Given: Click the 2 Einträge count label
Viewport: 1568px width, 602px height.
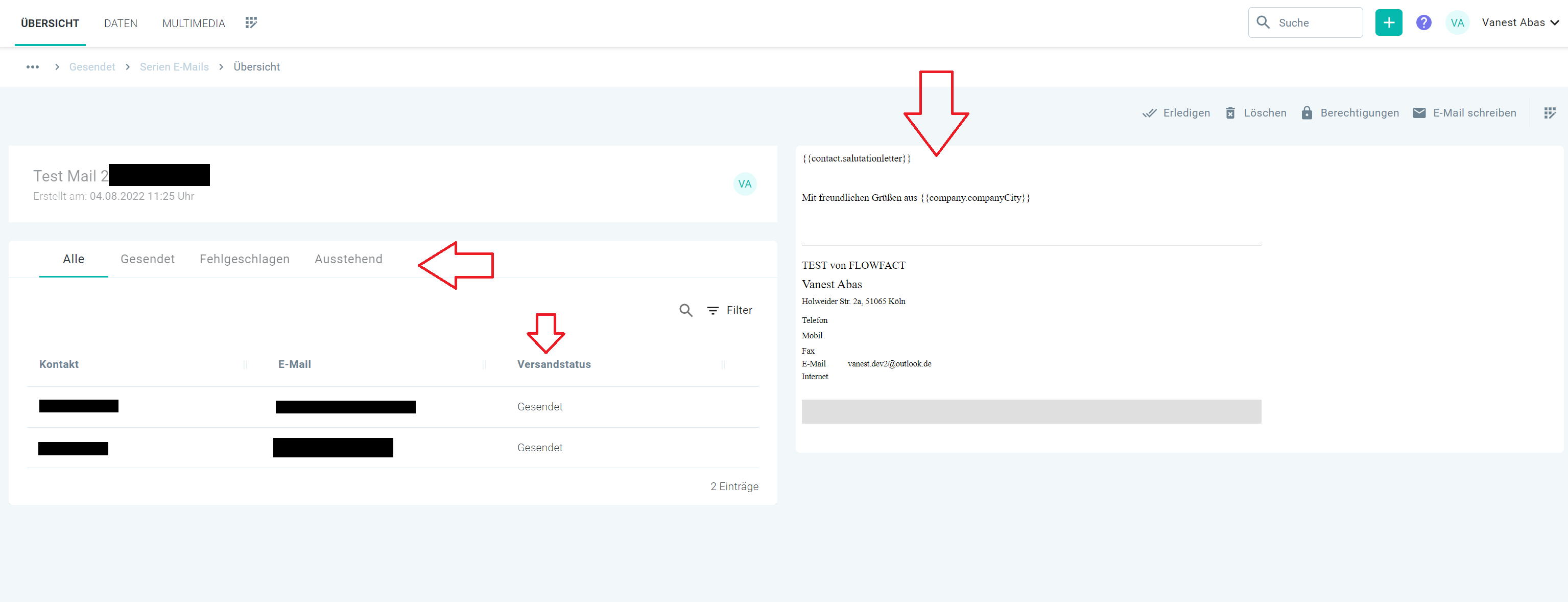Looking at the screenshot, I should tap(734, 487).
